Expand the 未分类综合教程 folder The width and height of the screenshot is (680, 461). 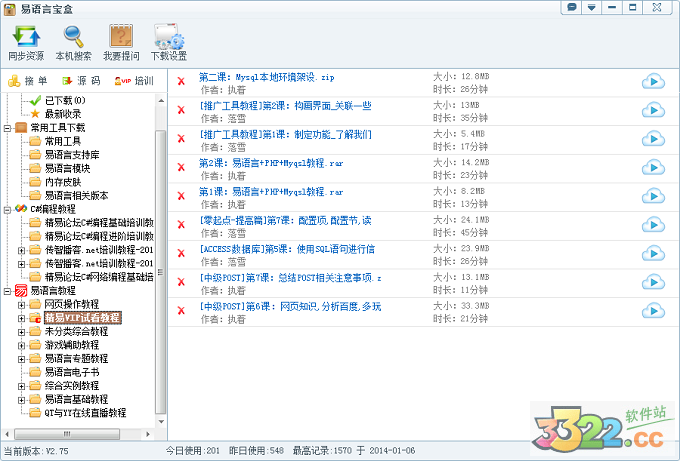(21, 332)
